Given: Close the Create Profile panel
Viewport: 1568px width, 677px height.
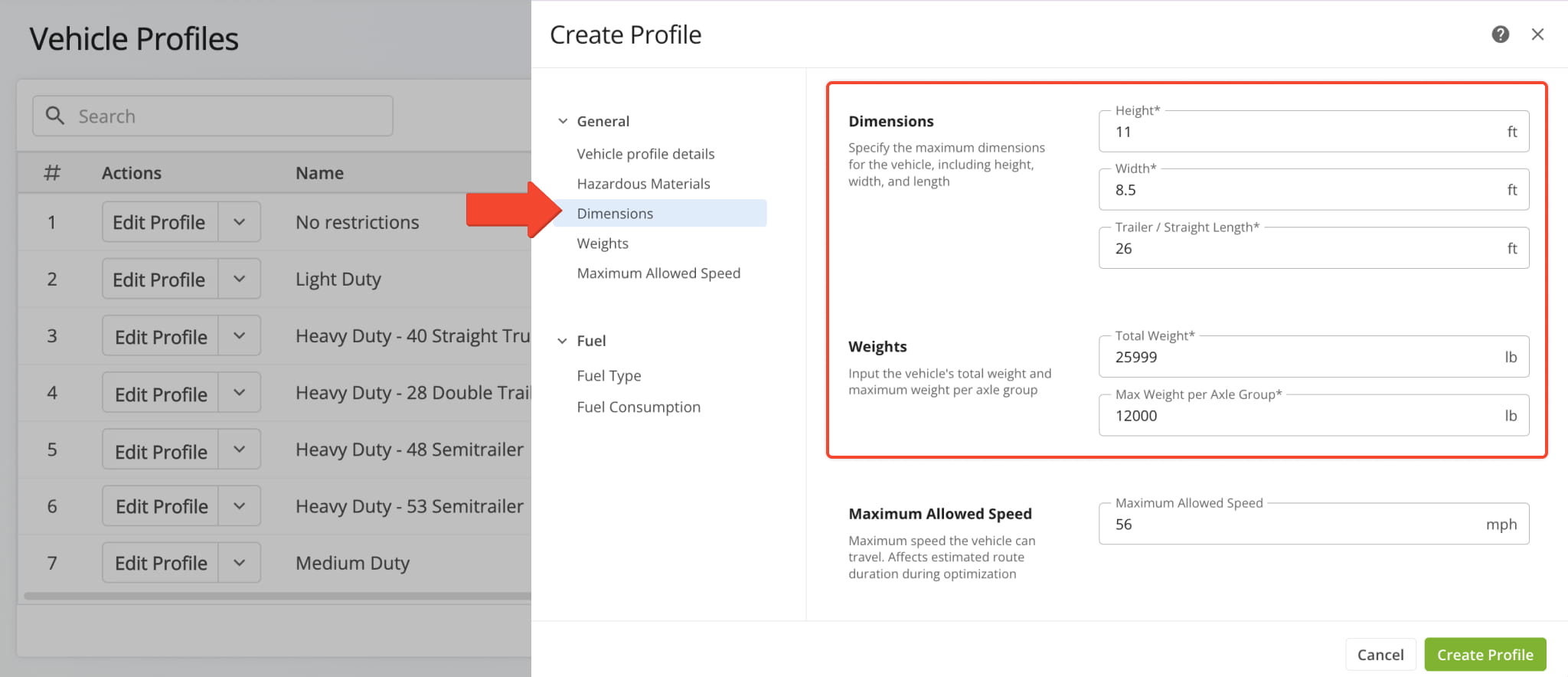Looking at the screenshot, I should (x=1537, y=34).
